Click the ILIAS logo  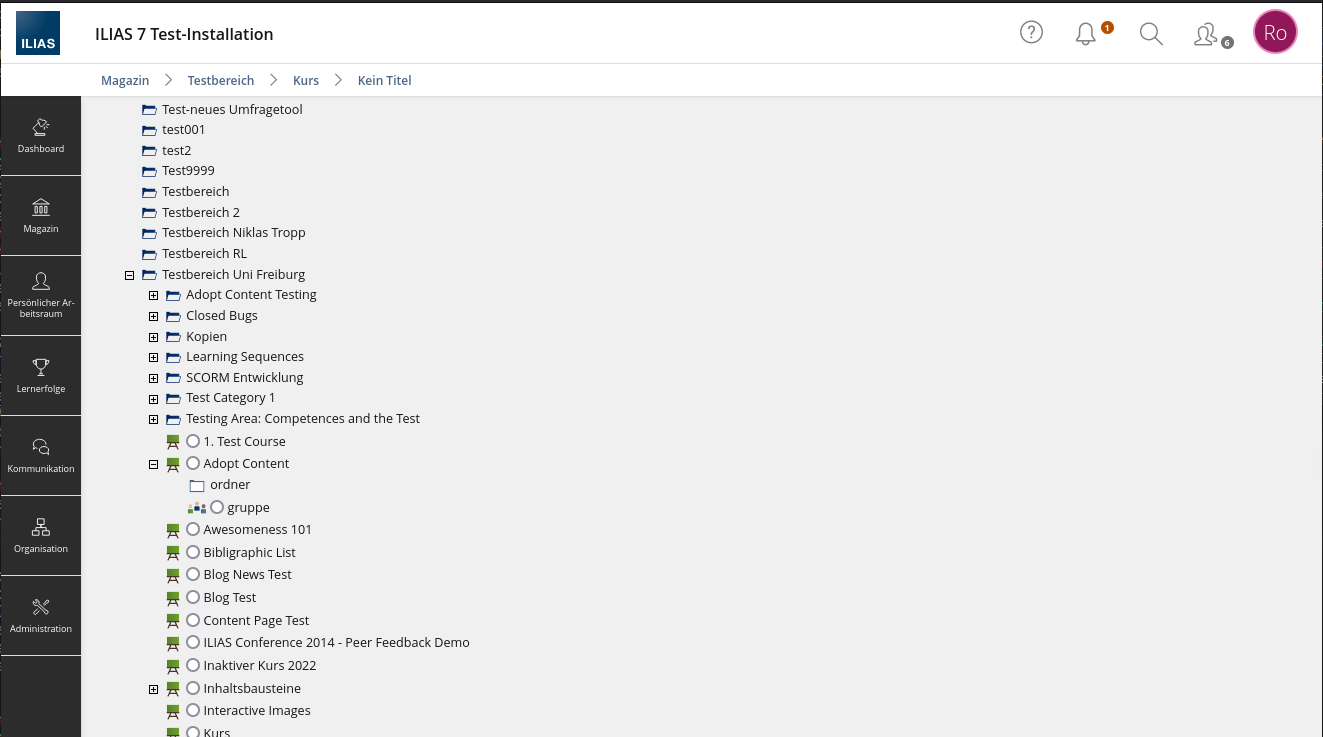tap(38, 33)
